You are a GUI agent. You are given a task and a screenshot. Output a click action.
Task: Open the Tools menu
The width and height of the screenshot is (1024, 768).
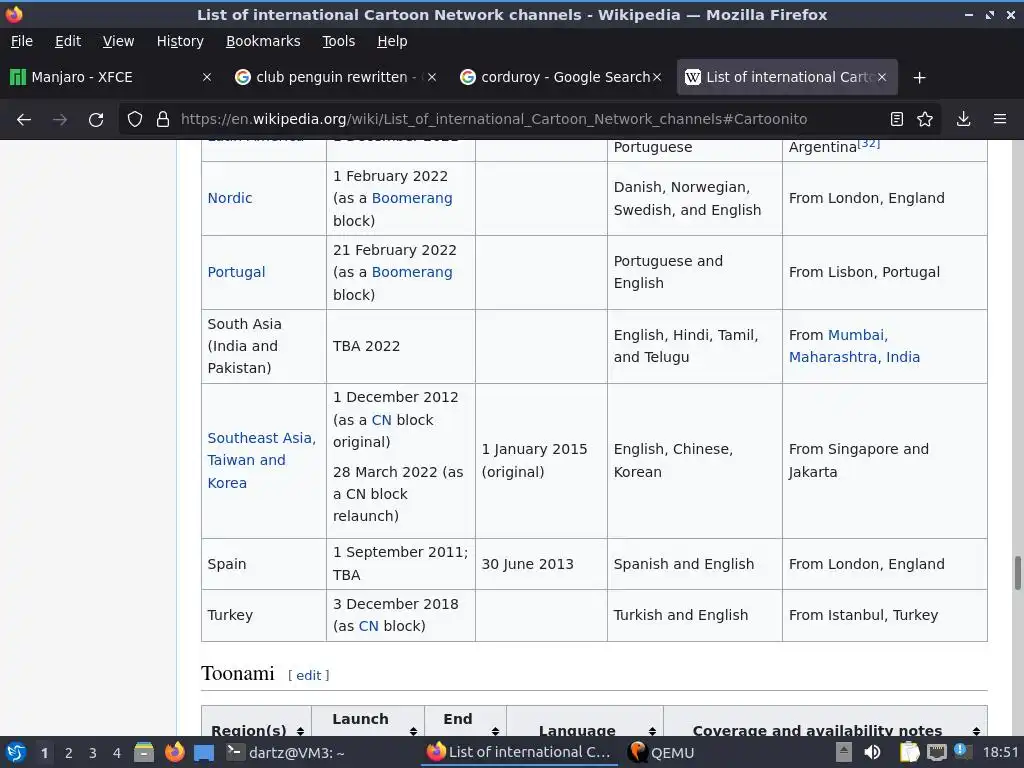pos(338,41)
